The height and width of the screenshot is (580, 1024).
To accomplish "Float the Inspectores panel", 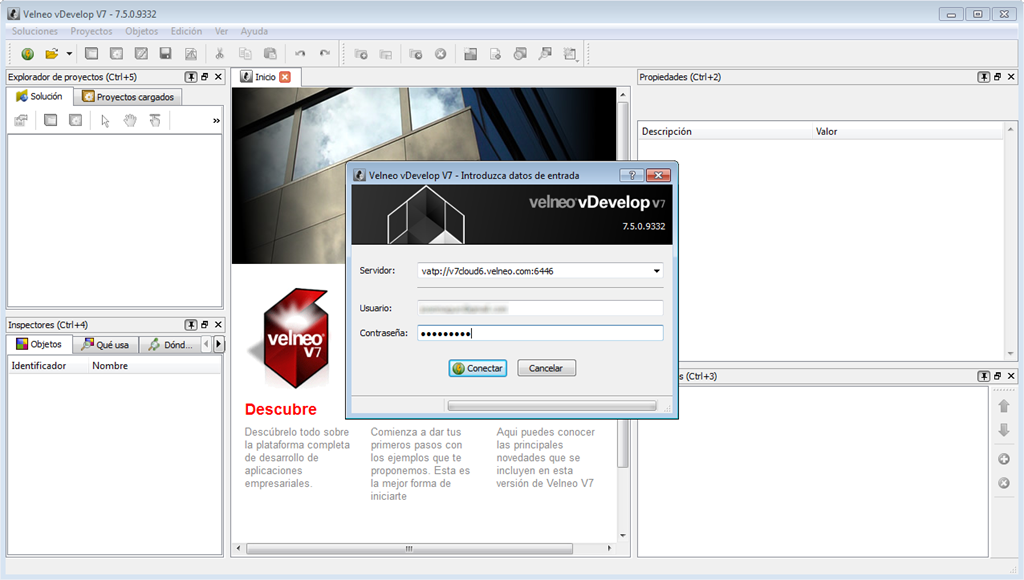I will point(204,325).
